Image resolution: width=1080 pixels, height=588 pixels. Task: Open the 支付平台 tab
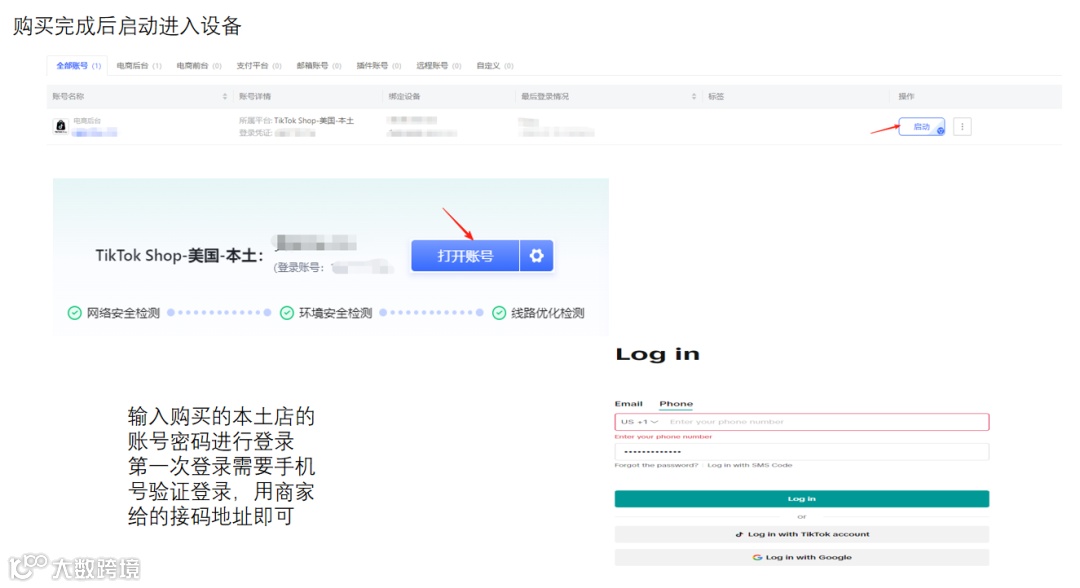[258, 66]
